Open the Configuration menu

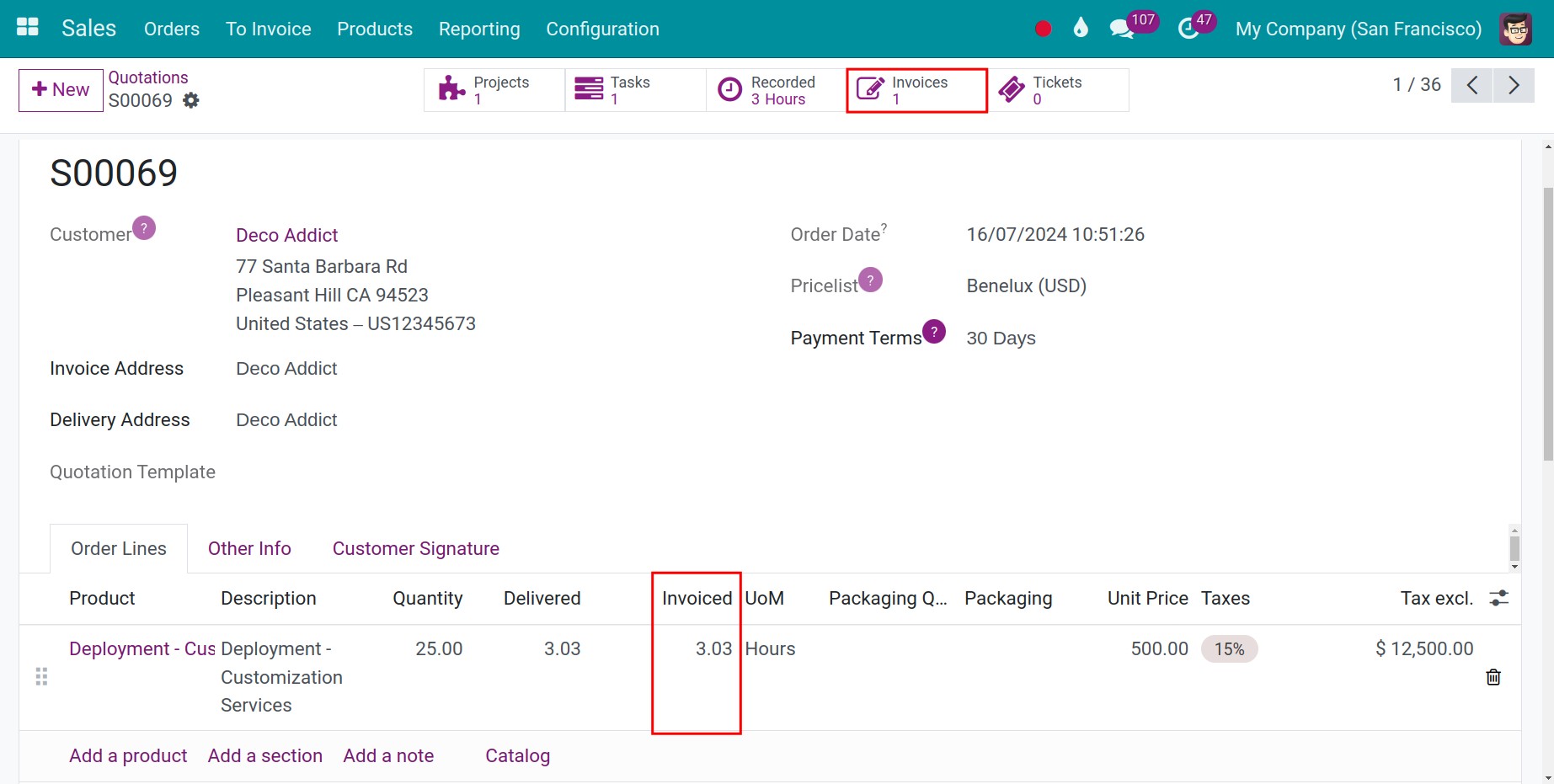(x=603, y=29)
